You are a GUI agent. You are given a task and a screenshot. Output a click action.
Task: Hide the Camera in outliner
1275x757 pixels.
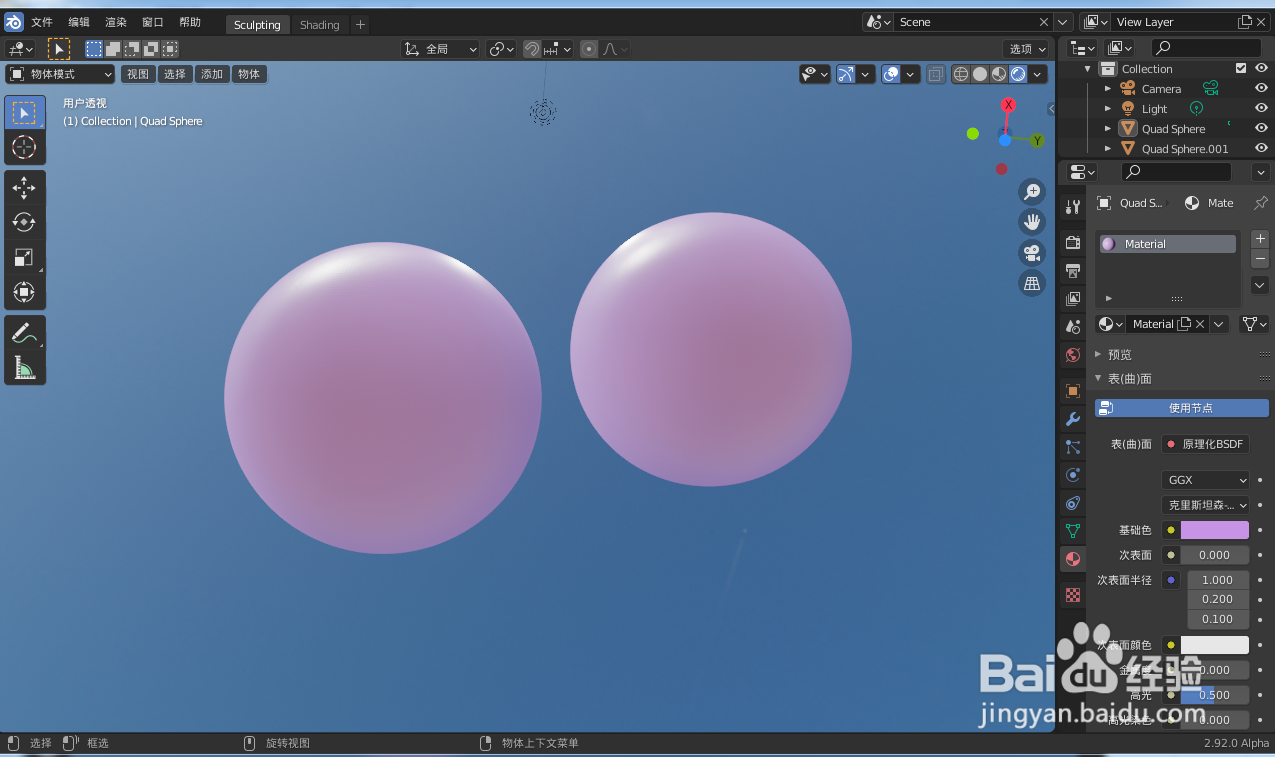tap(1261, 88)
